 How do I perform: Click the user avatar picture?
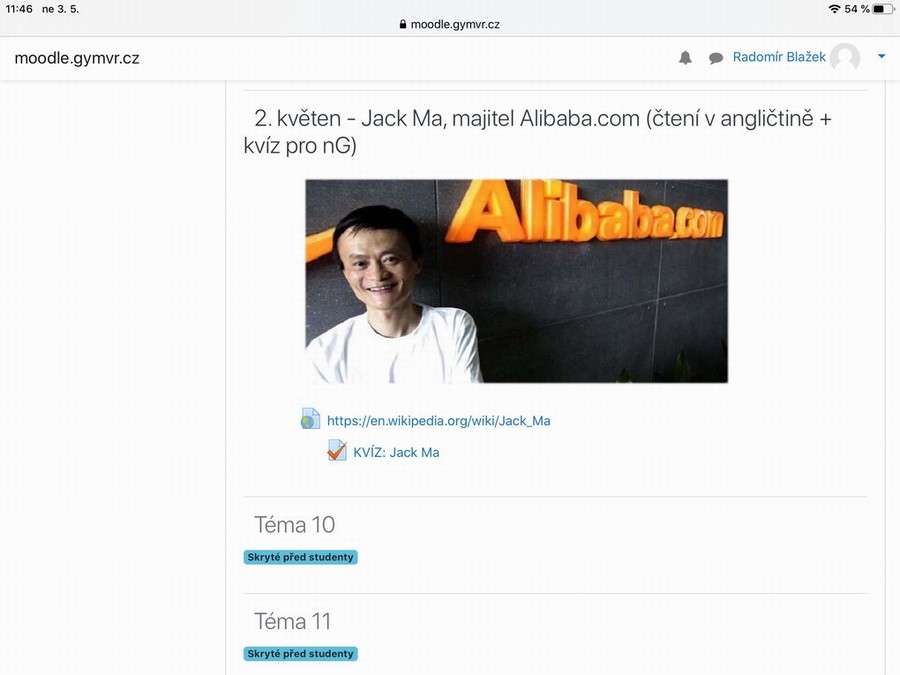845,57
